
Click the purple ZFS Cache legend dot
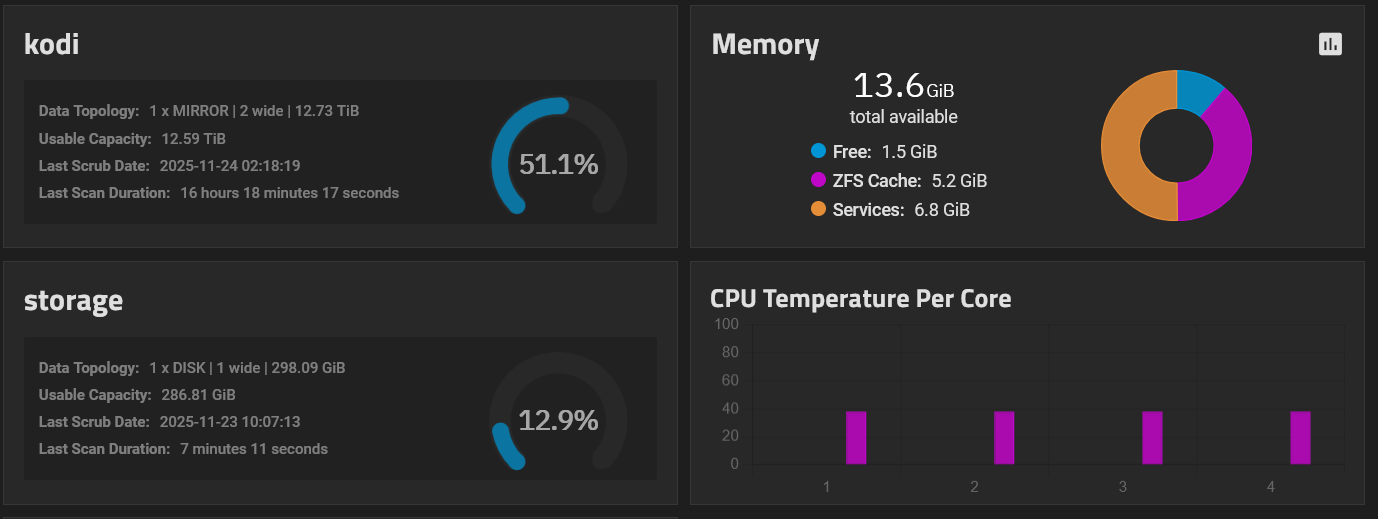pos(819,181)
